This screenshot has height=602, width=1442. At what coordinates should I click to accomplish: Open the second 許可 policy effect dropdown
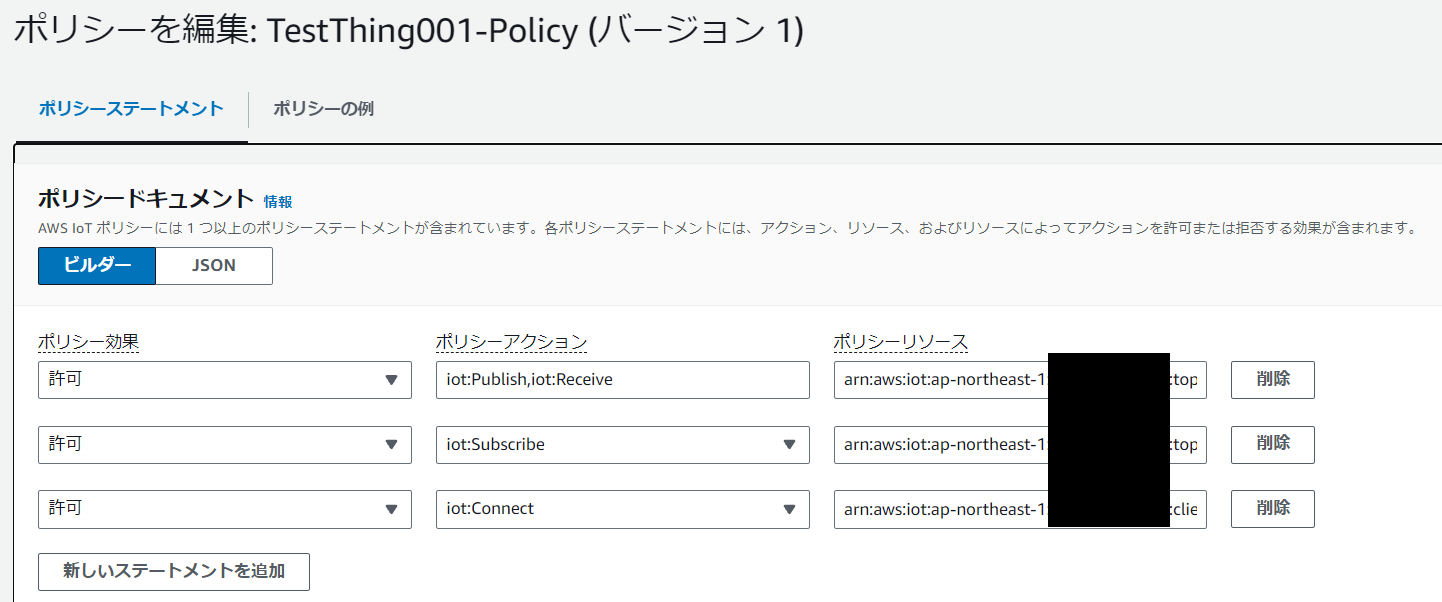(224, 445)
